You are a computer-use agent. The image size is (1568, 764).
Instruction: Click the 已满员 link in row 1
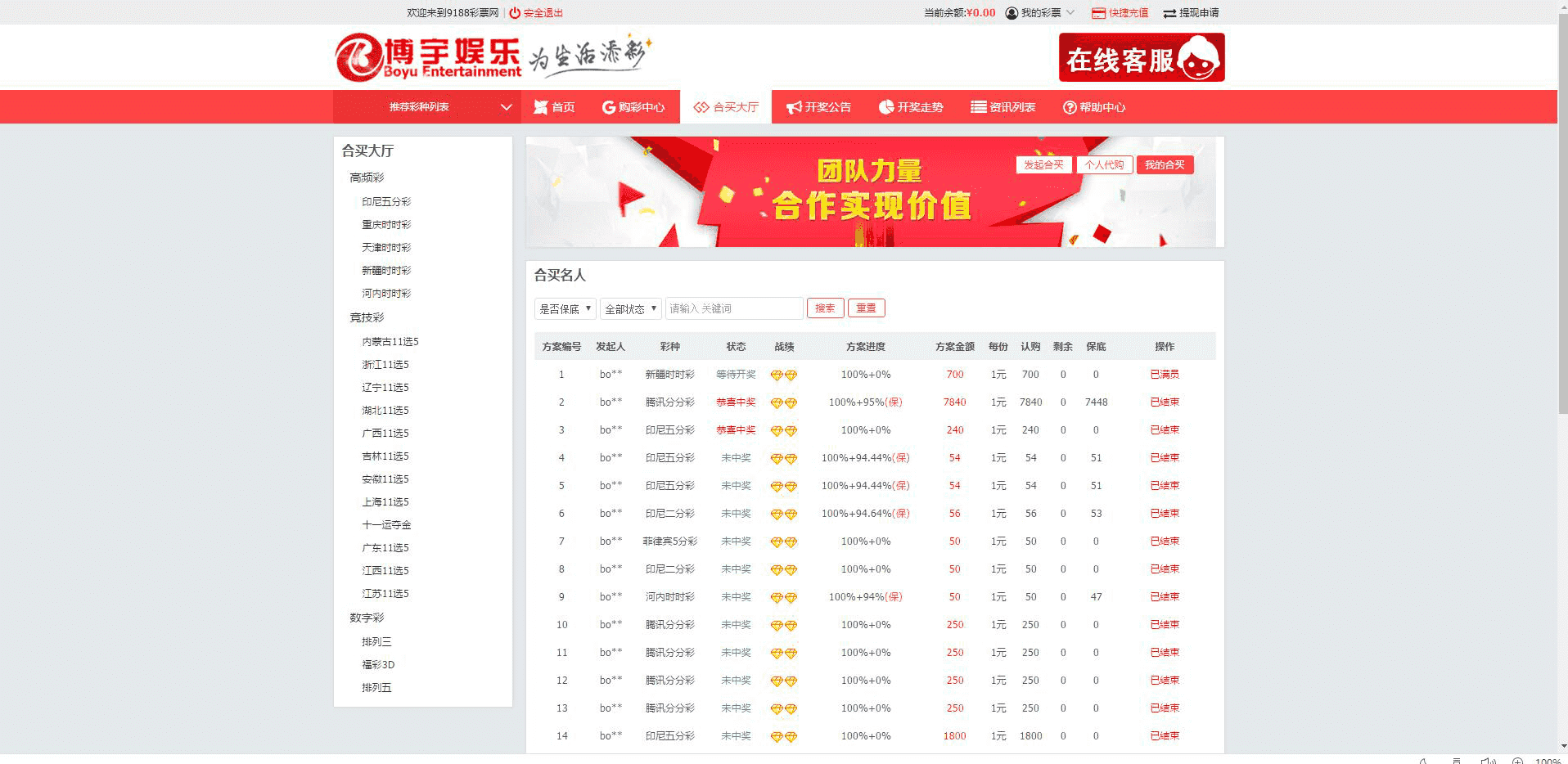(x=1164, y=375)
